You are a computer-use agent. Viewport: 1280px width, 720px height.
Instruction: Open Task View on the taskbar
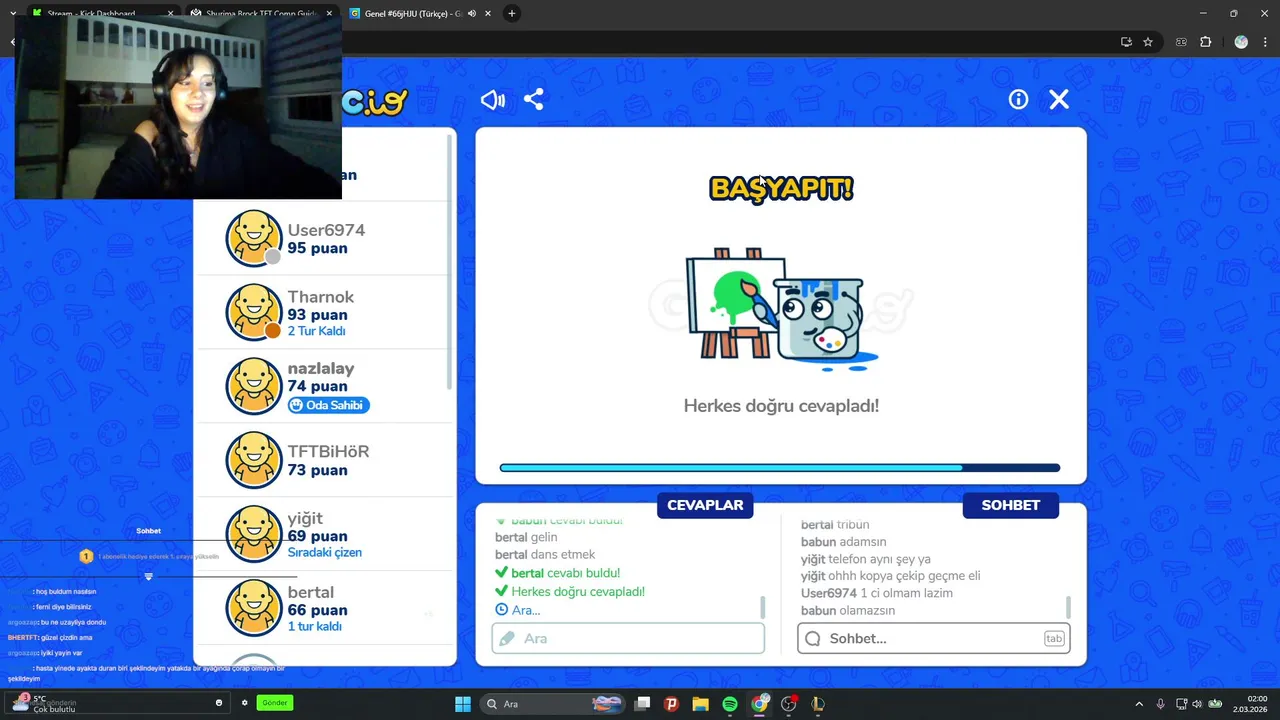pyautogui.click(x=643, y=704)
